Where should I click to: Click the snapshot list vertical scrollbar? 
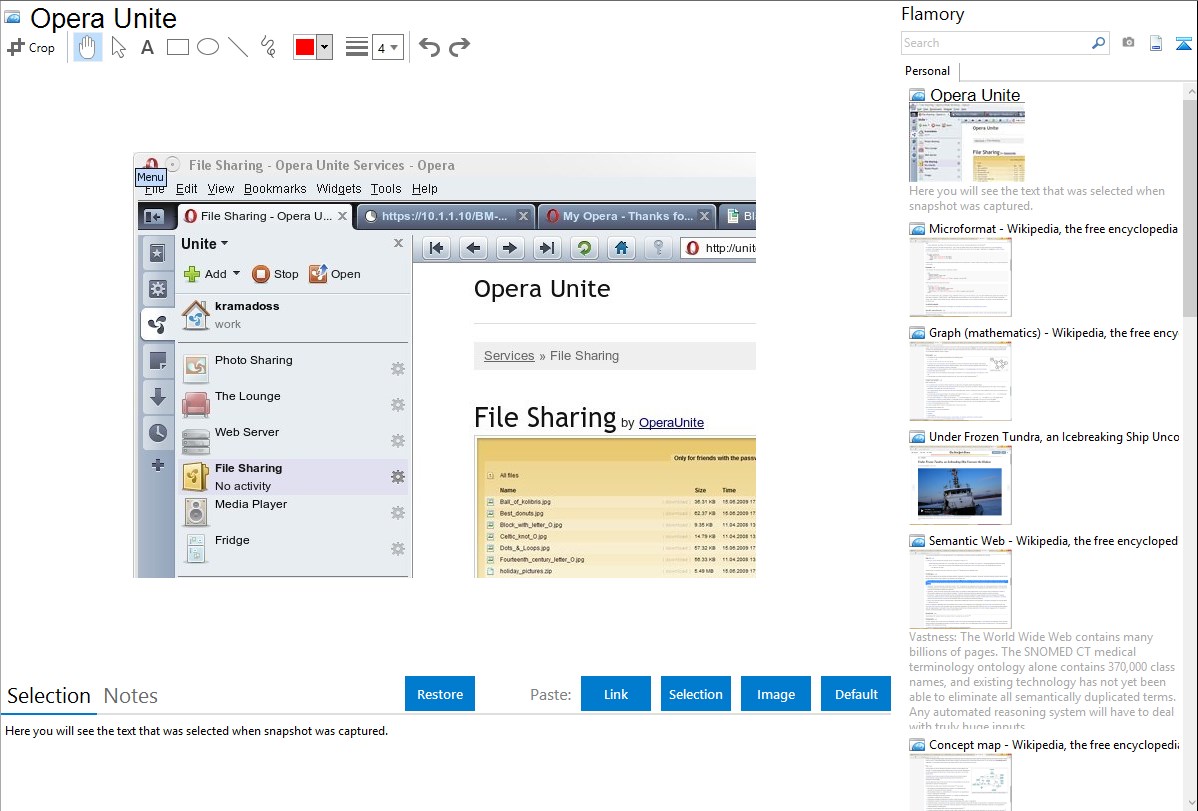1190,206
